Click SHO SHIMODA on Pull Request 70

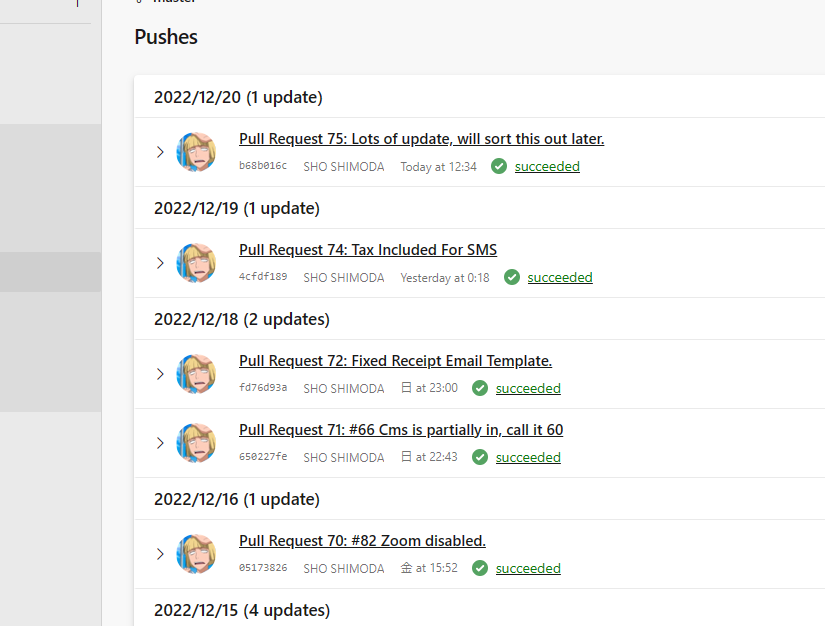click(x=344, y=568)
